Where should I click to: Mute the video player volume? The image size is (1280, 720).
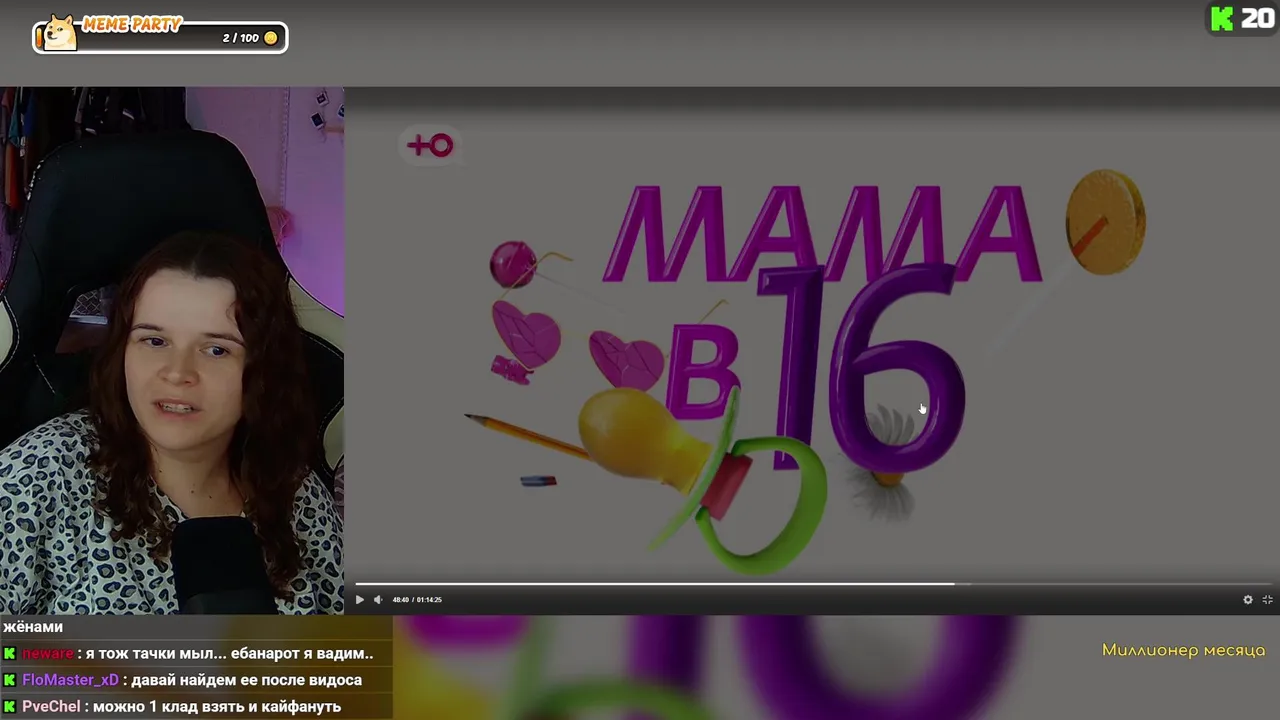tap(378, 600)
